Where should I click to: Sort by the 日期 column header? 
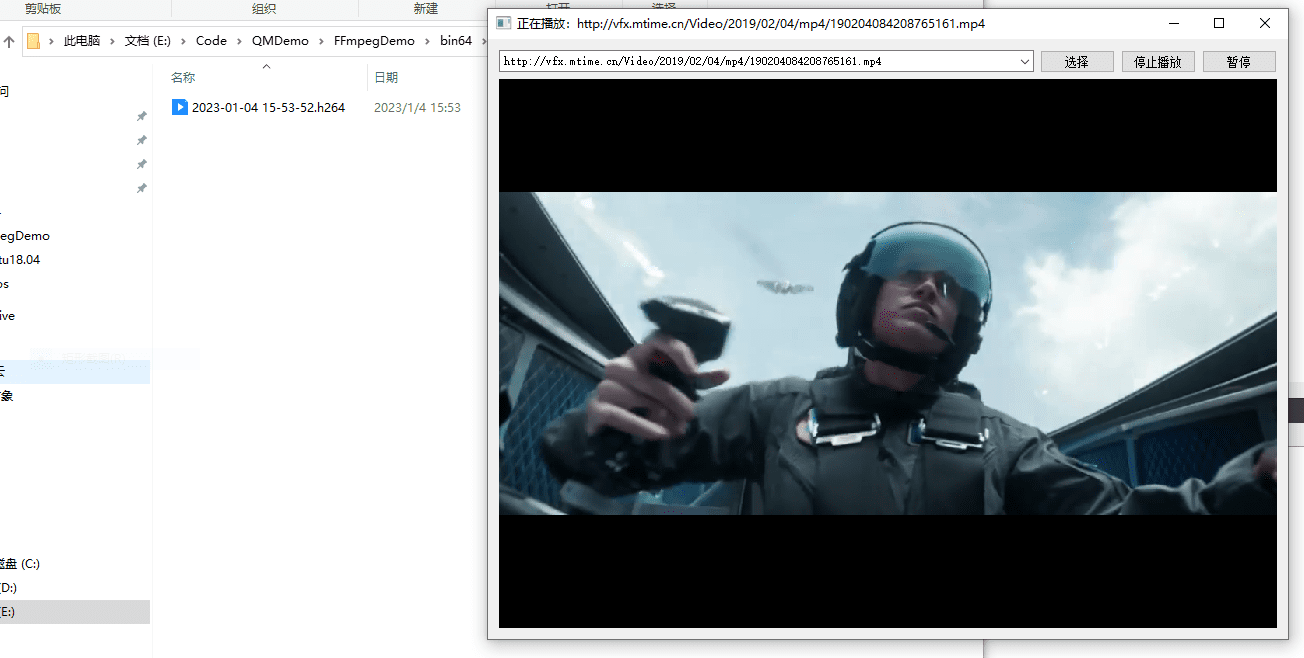pos(386,77)
